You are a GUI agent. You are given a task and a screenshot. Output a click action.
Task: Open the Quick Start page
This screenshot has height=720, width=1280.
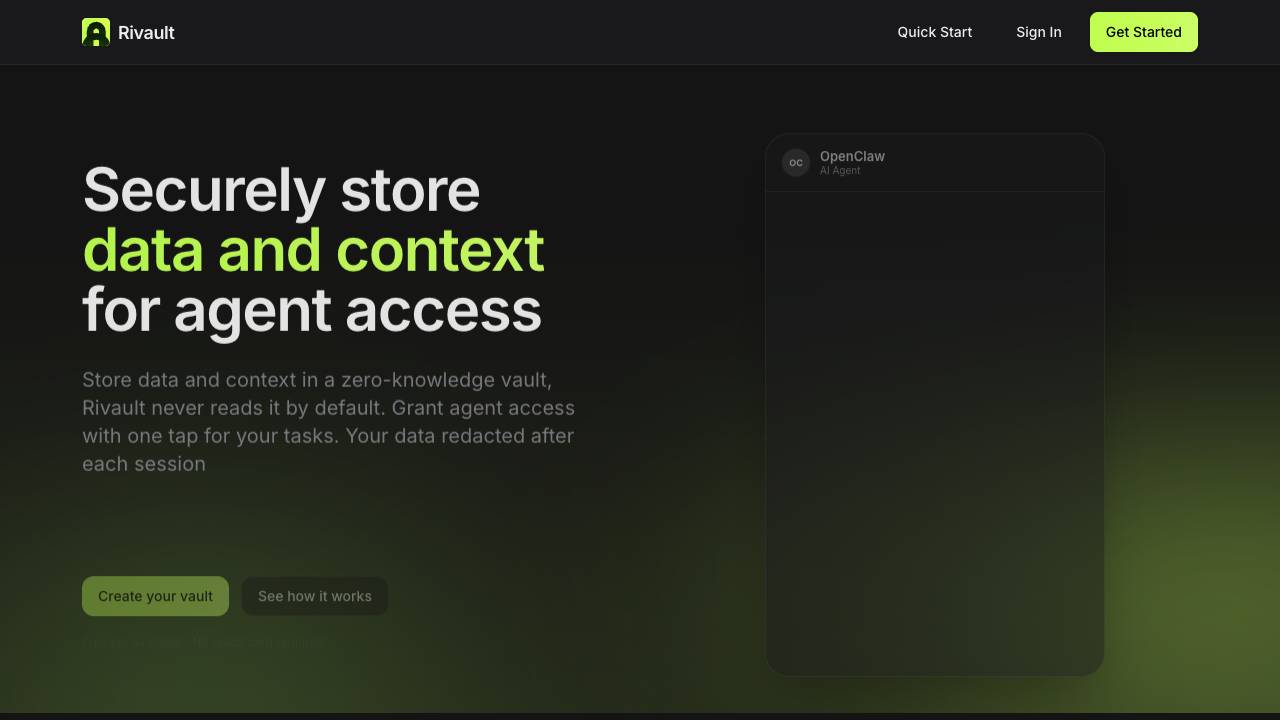coord(934,32)
